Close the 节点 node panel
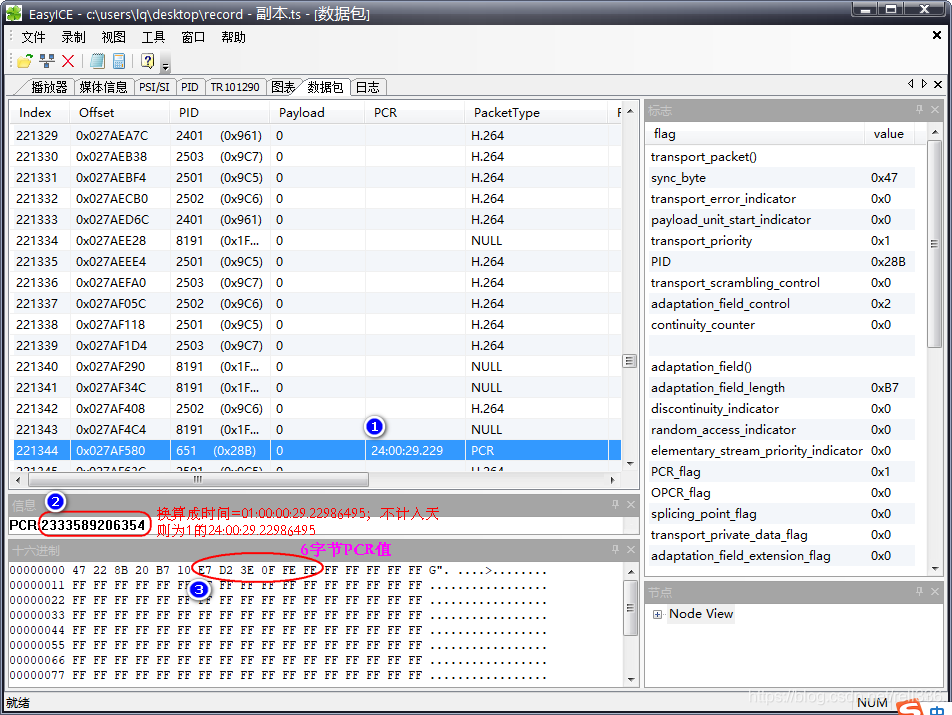Image resolution: width=952 pixels, height=715 pixels. [935, 591]
